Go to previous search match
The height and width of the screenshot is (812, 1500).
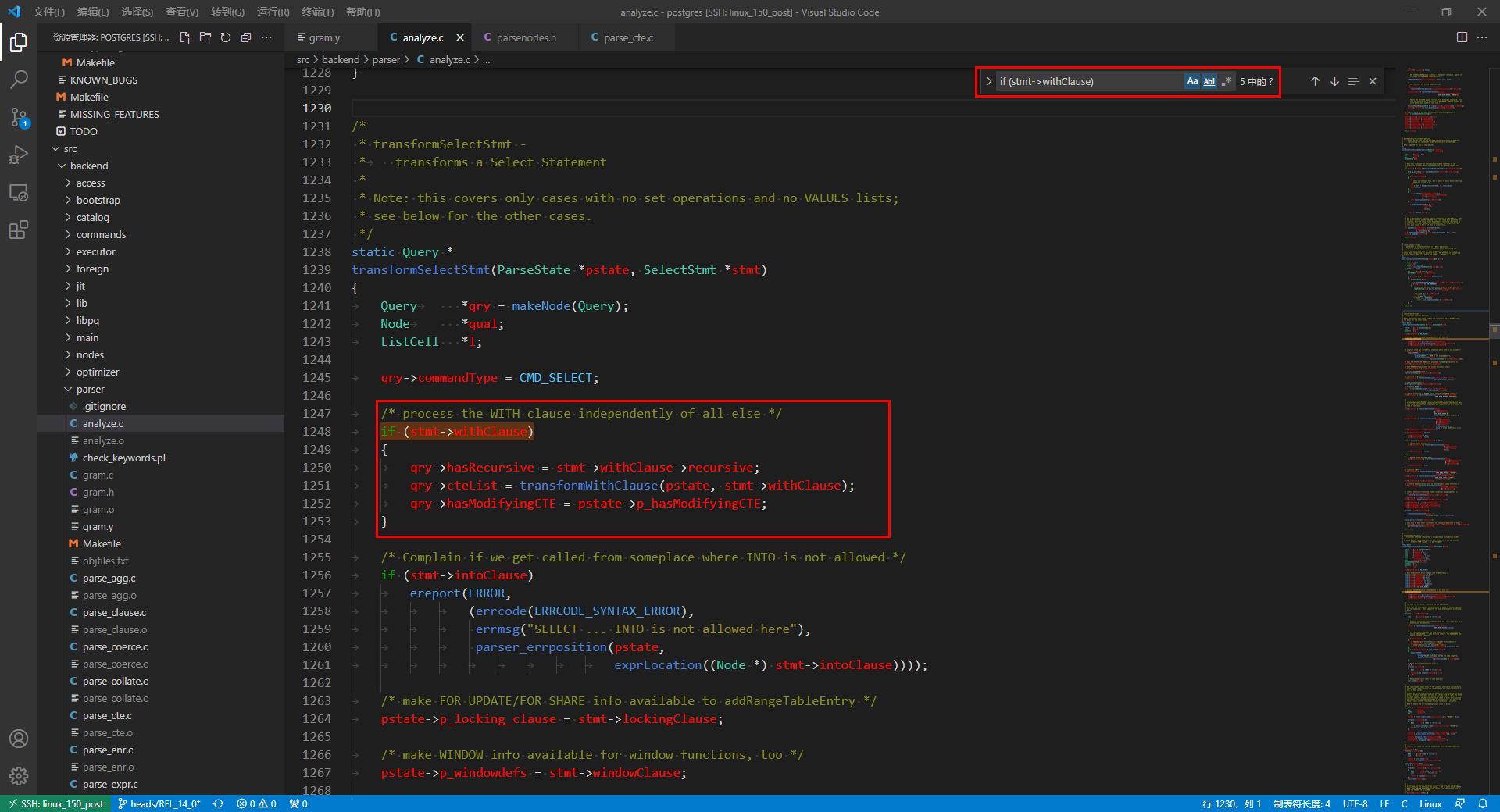1315,81
